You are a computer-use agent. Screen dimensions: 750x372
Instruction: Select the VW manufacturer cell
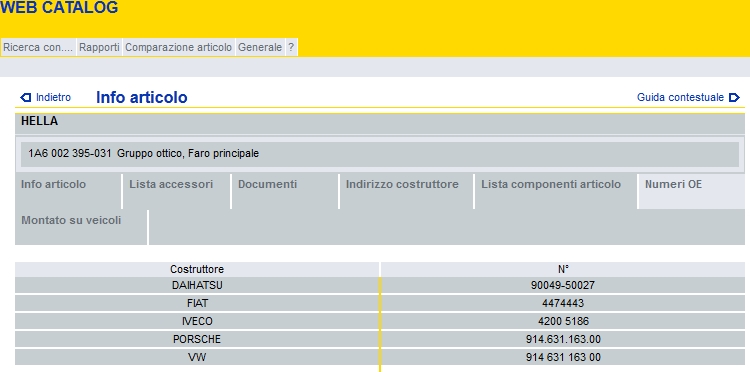(x=197, y=357)
